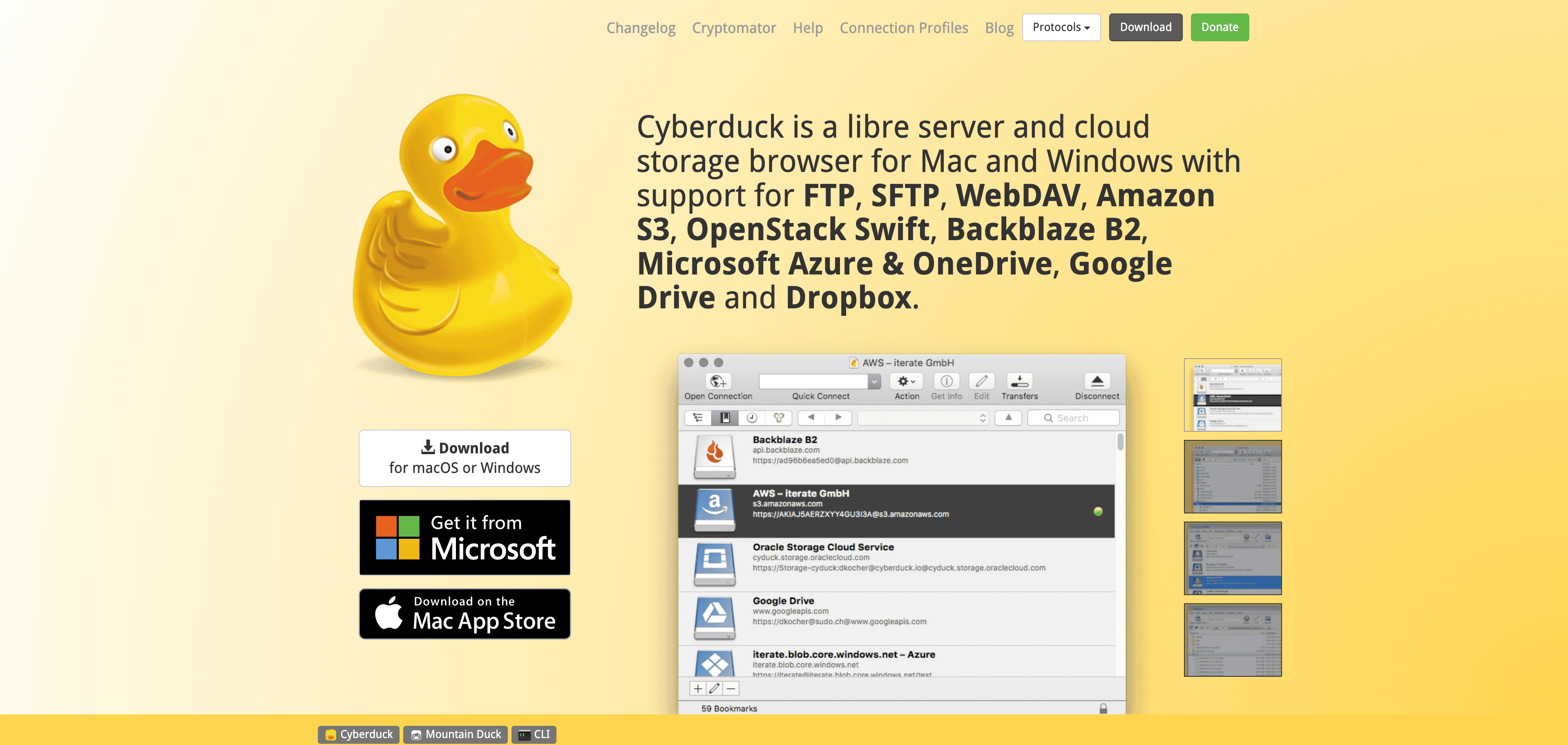
Task: Click the Disconnect eject icon
Action: pos(1097,381)
